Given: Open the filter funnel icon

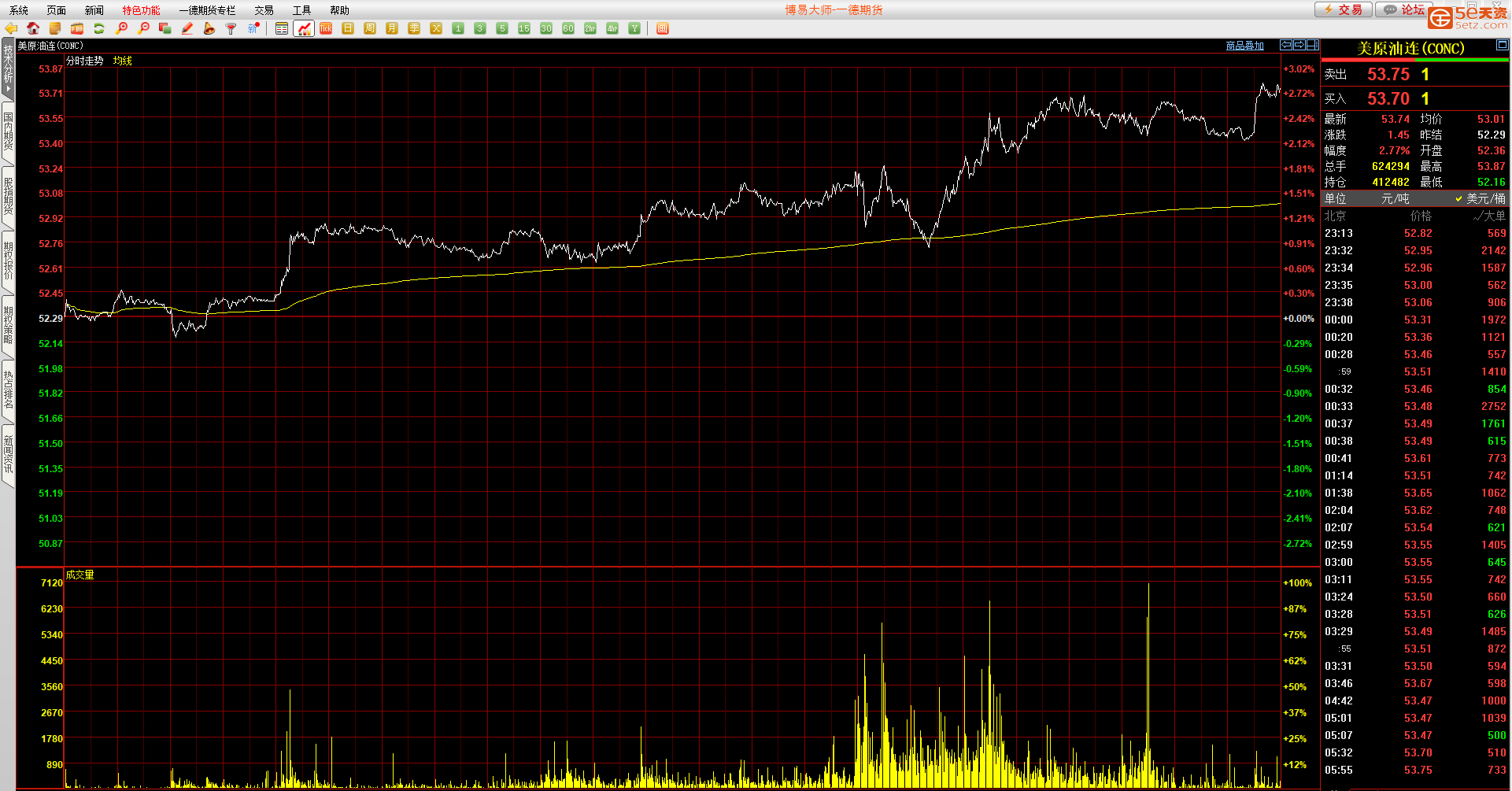Looking at the screenshot, I should [231, 28].
